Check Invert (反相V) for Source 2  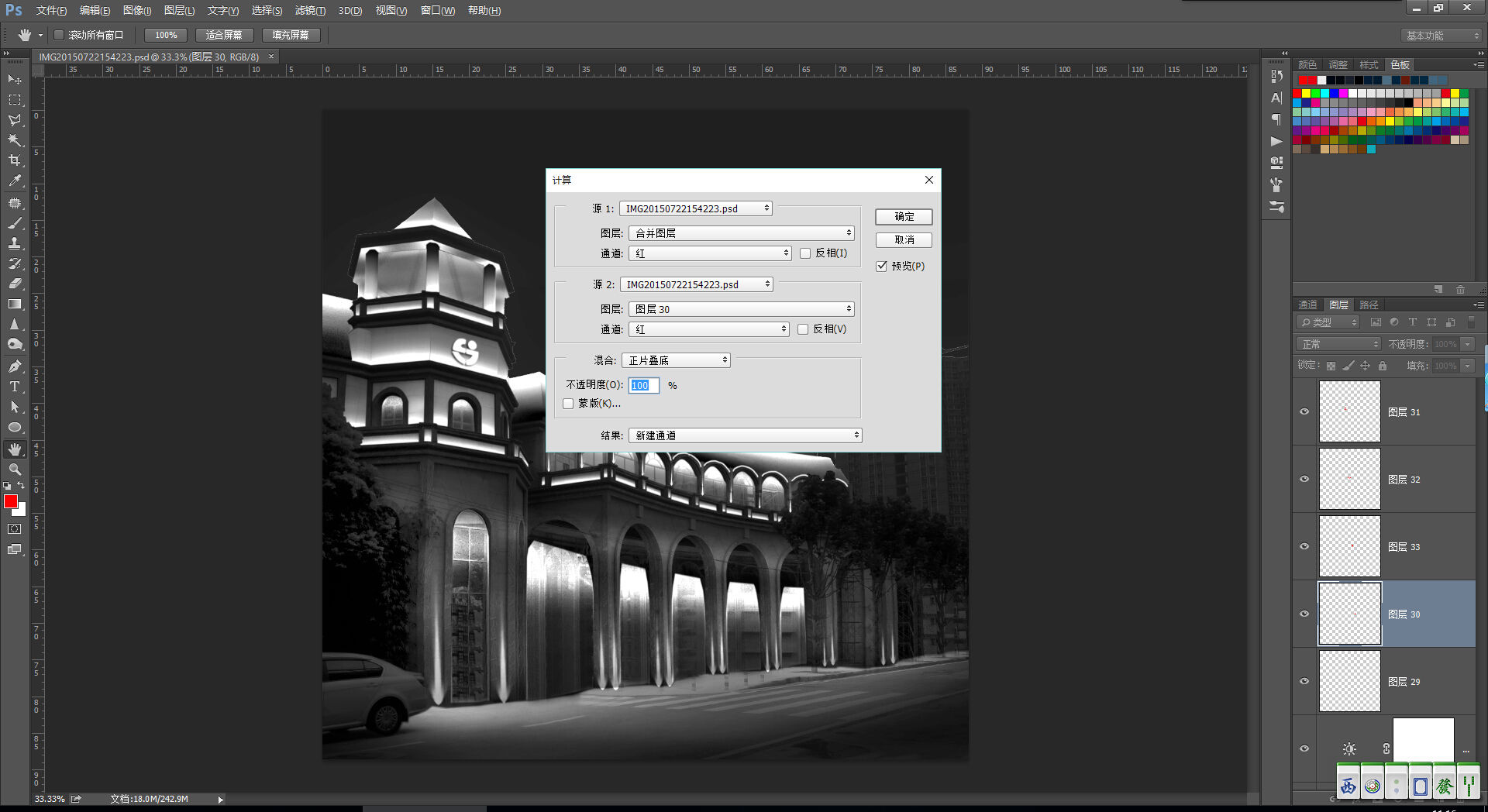[803, 329]
